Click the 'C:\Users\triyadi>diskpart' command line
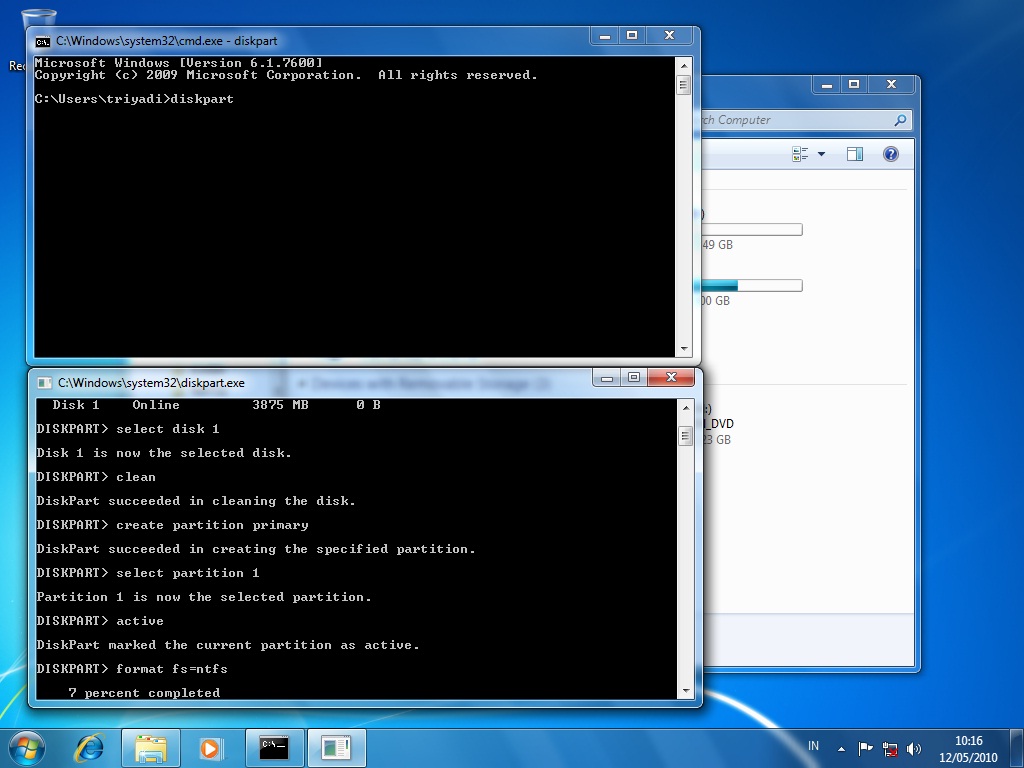This screenshot has width=1024, height=768. (x=134, y=99)
